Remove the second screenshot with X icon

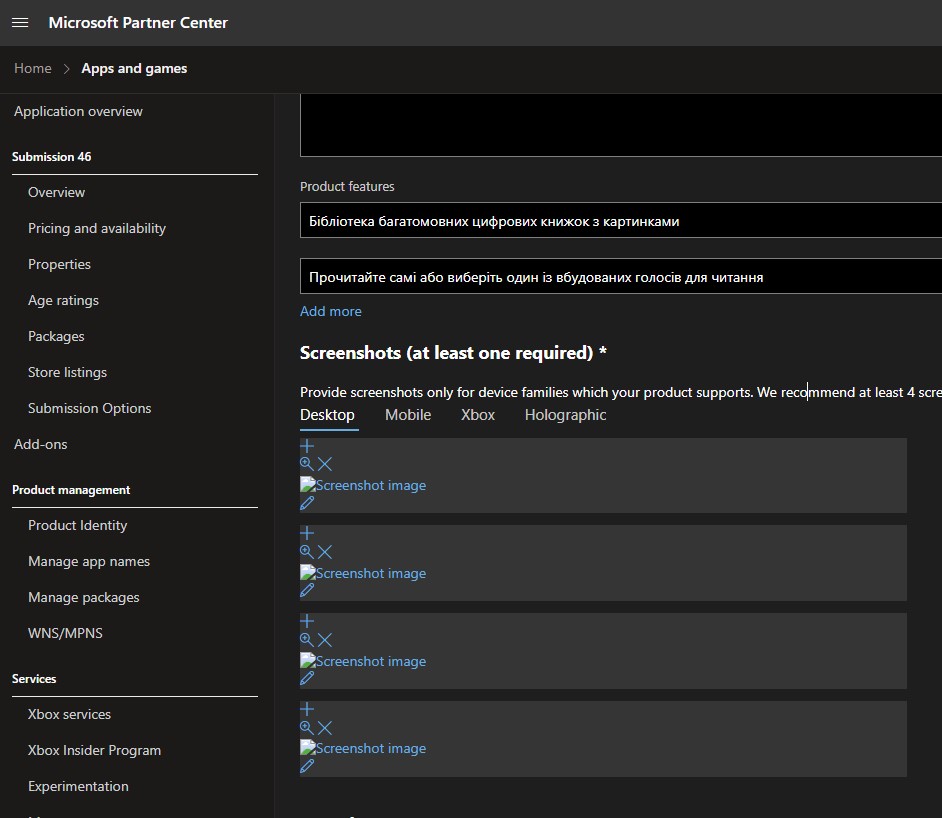click(325, 552)
